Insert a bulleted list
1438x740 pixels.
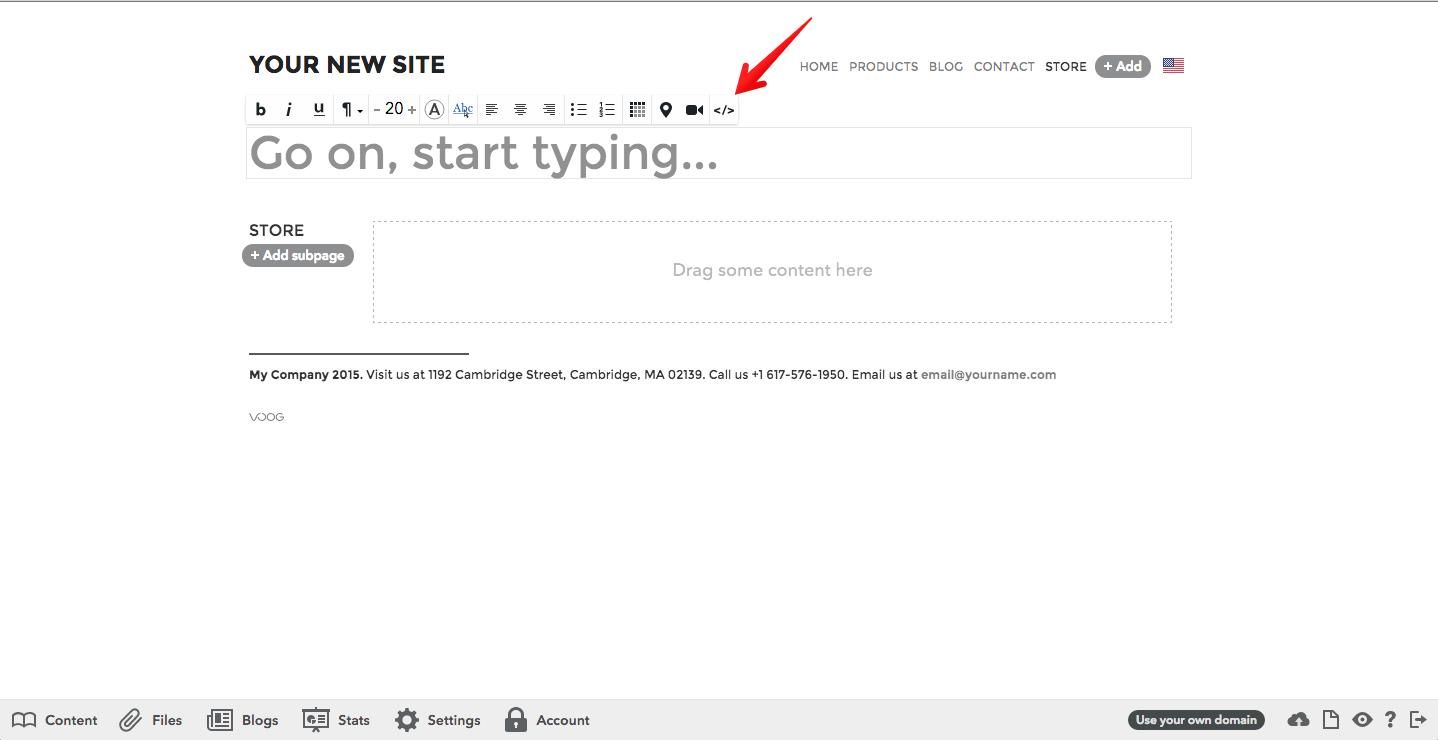tap(578, 110)
